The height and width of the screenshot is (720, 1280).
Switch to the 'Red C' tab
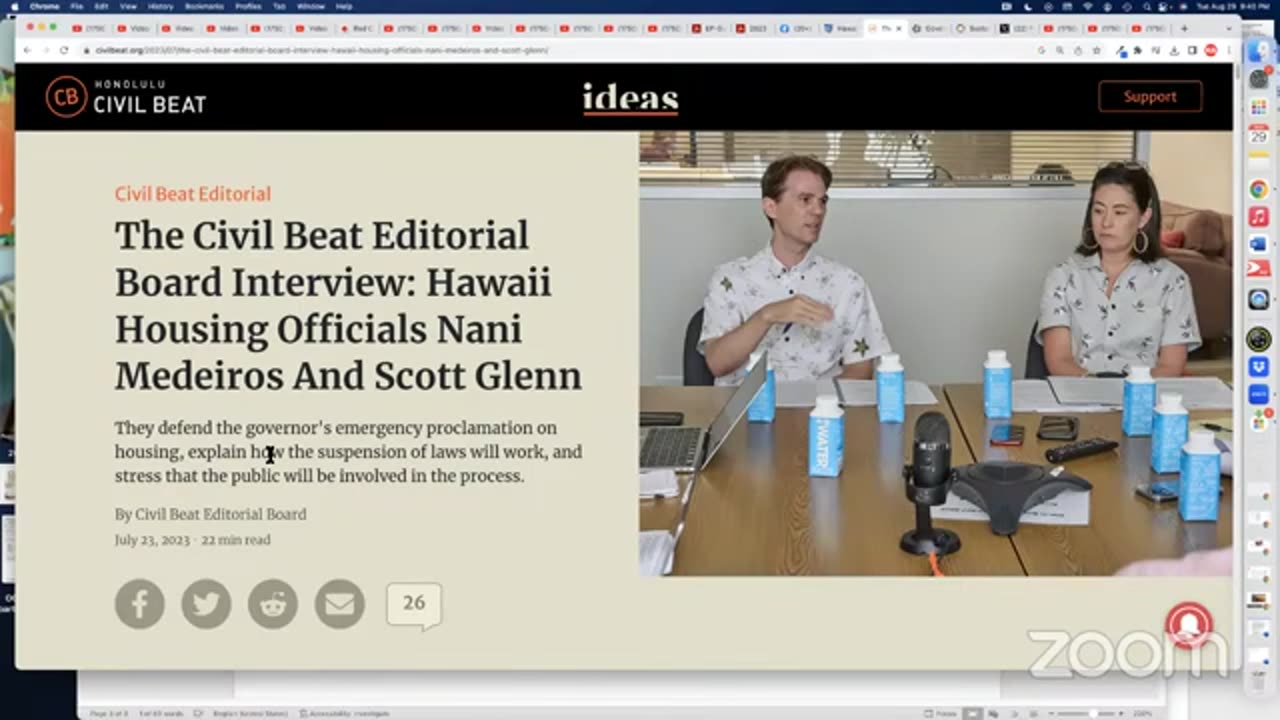coord(356,28)
